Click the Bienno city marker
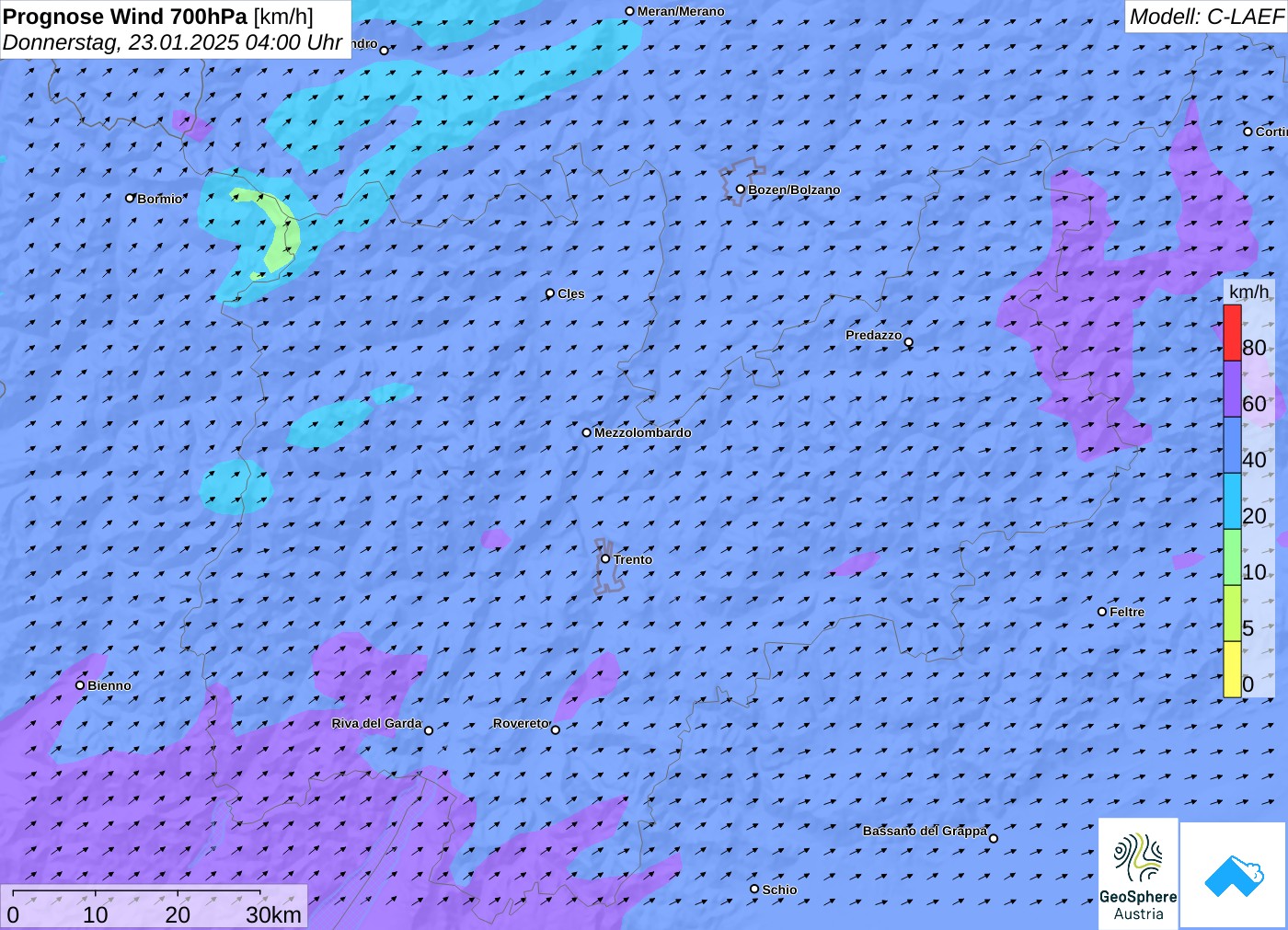The width and height of the screenshot is (1288, 930). (x=80, y=685)
